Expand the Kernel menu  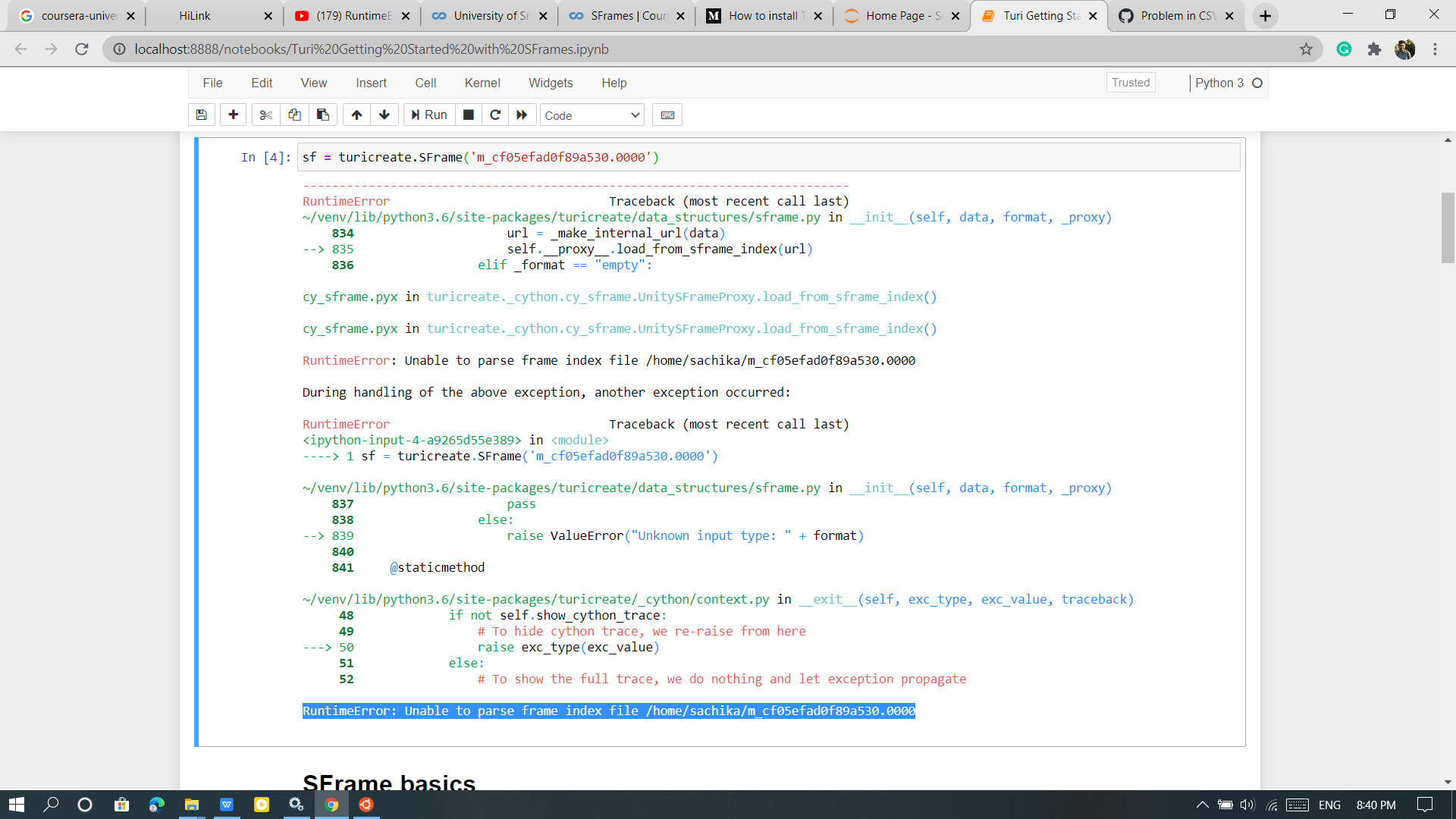click(x=482, y=83)
